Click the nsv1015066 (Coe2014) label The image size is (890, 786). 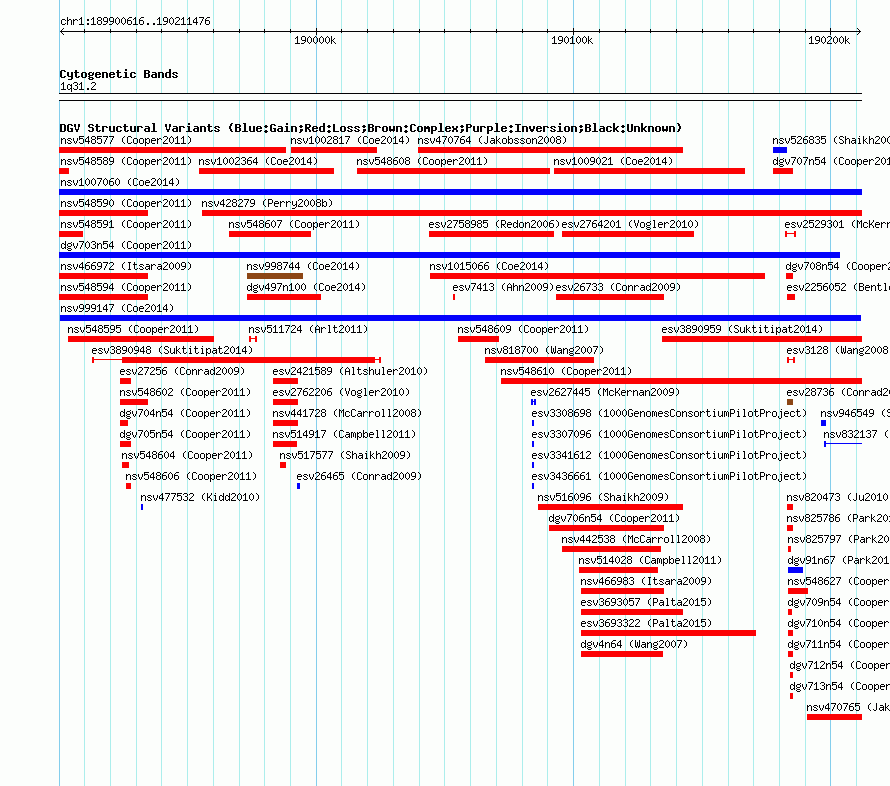[489, 266]
